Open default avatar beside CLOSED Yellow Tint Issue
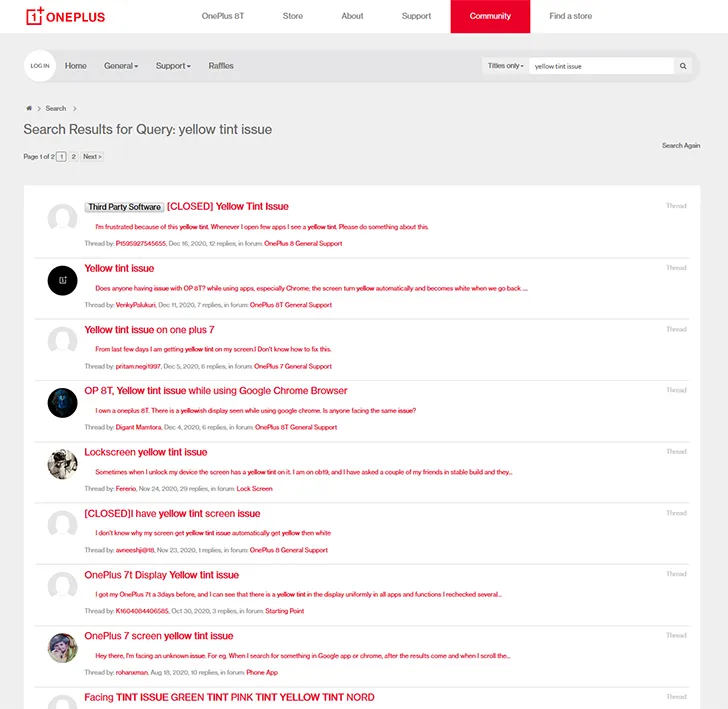 (62, 218)
